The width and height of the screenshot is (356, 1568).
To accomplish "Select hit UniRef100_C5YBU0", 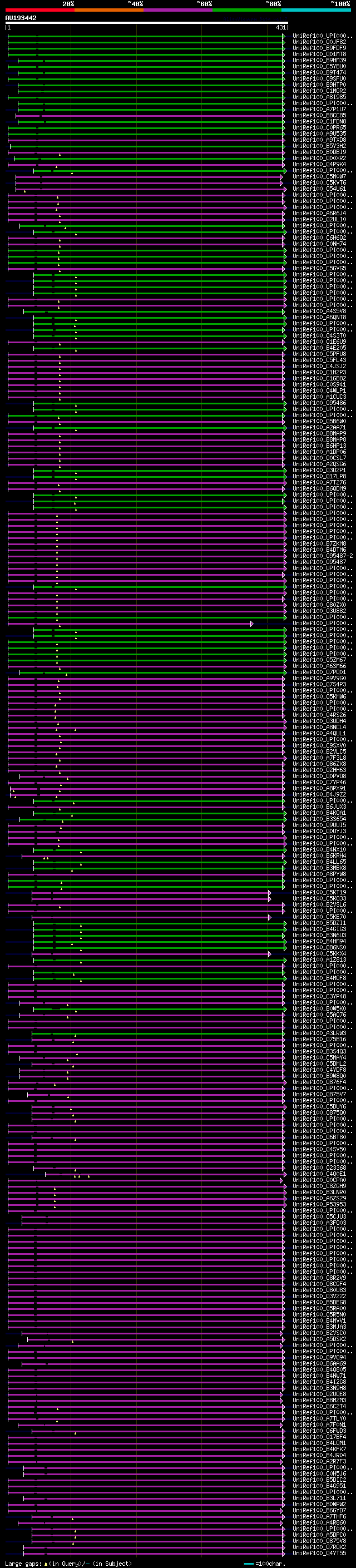I will tap(319, 67).
